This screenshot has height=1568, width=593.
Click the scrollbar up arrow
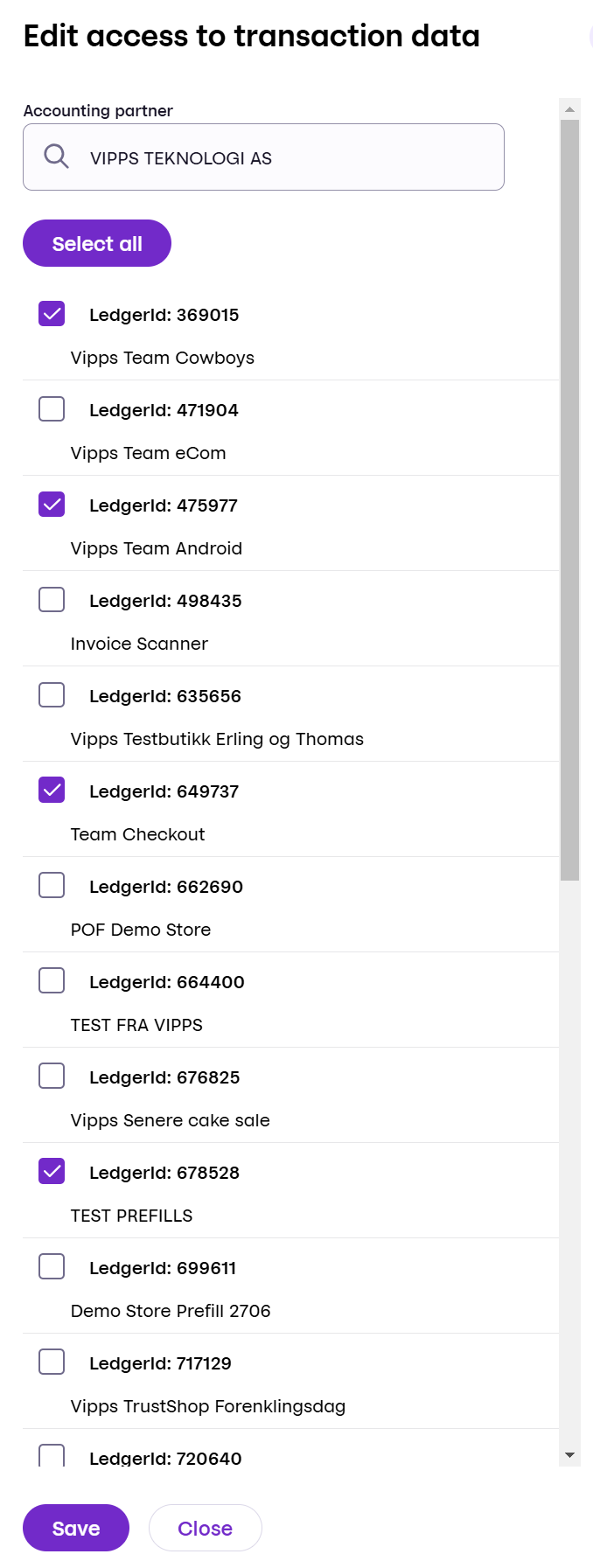(569, 109)
